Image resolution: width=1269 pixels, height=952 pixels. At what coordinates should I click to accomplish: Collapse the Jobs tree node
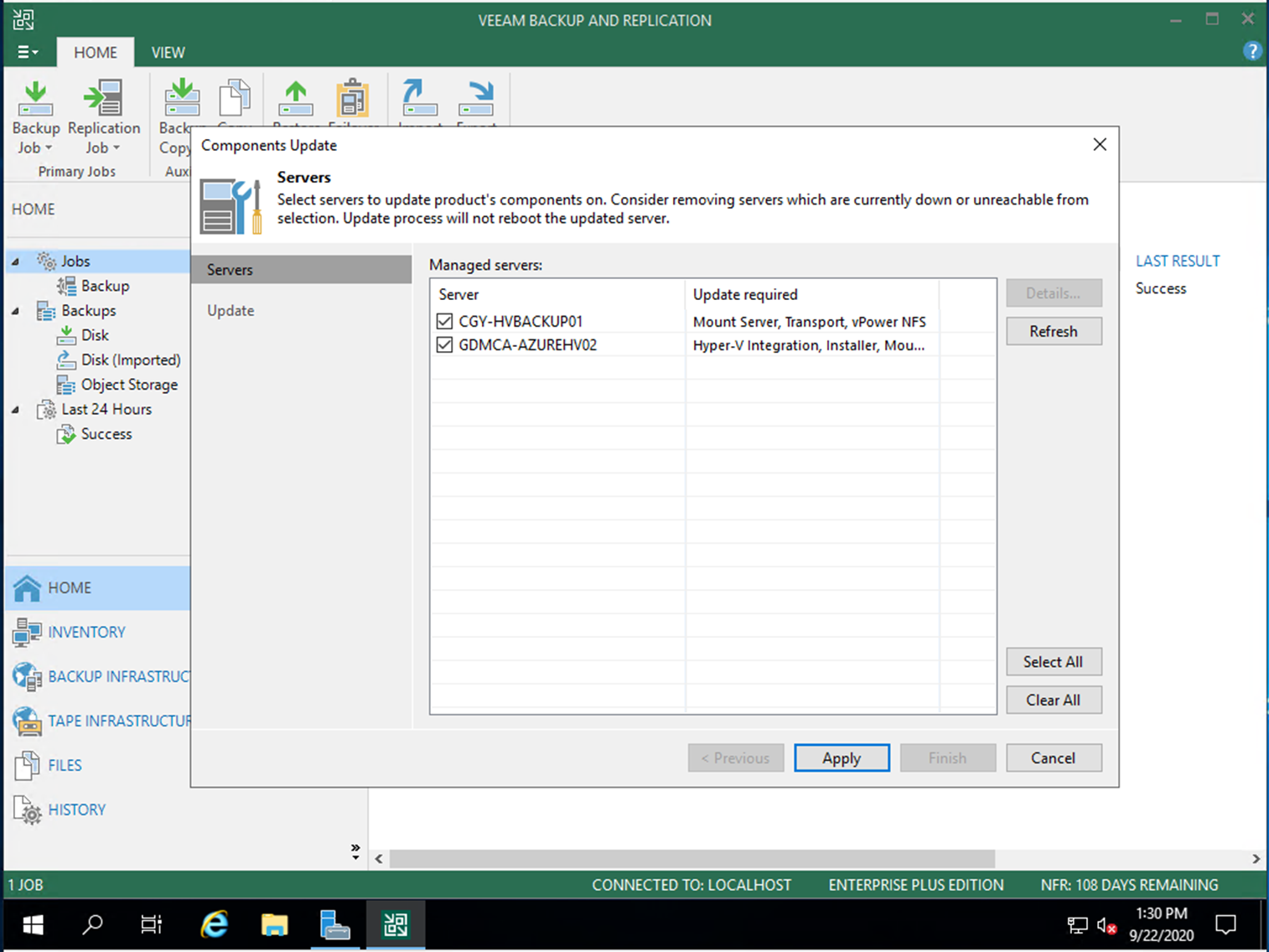click(x=15, y=261)
